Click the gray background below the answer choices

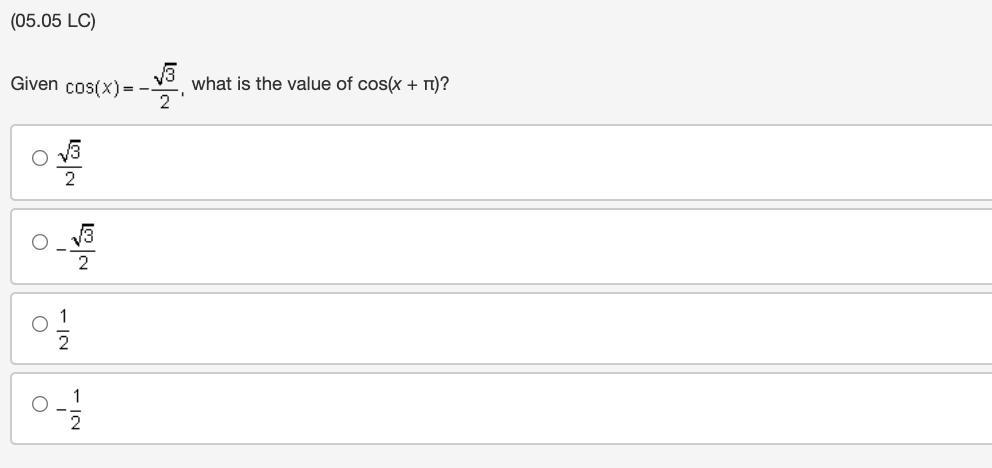(x=500, y=456)
